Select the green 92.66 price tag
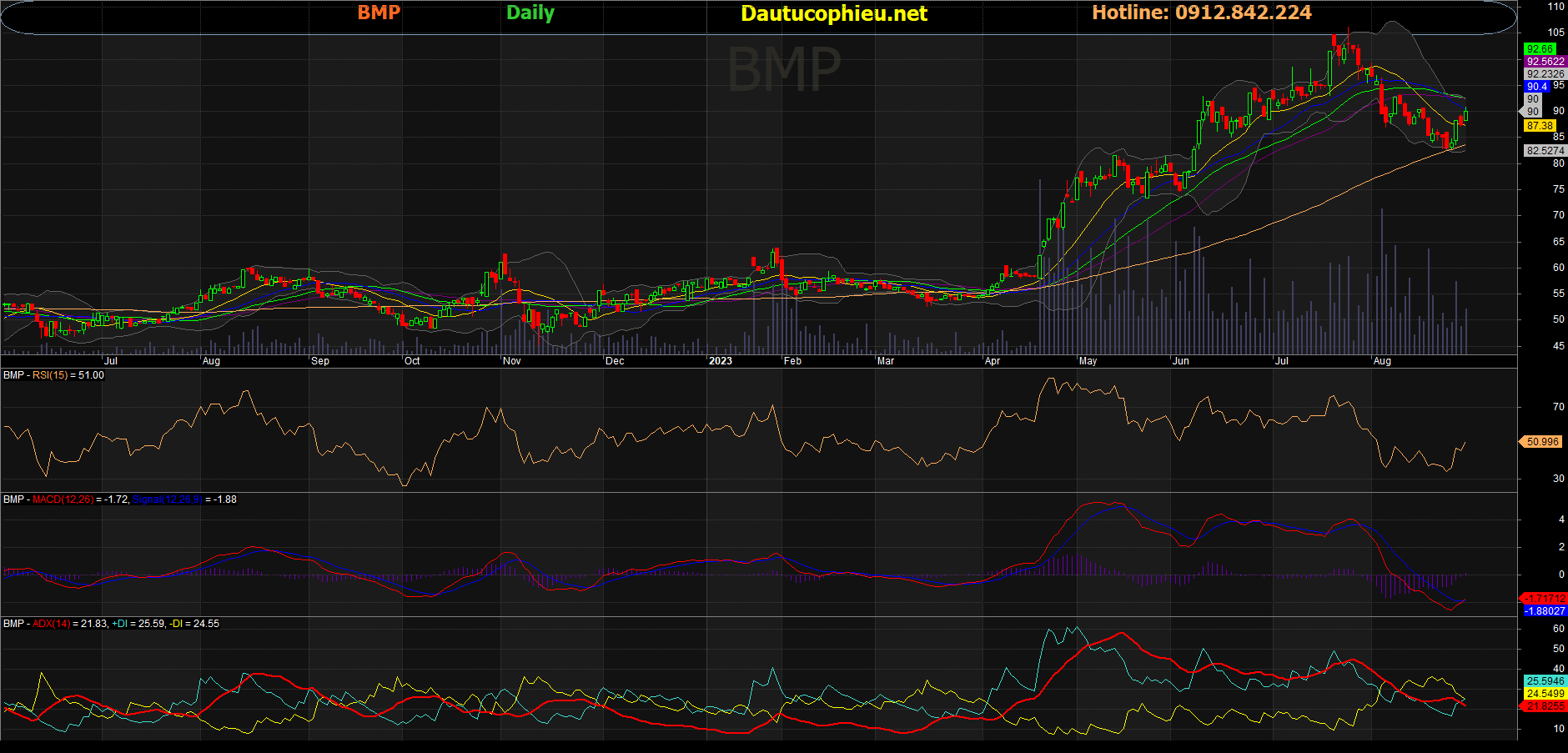Image resolution: width=1568 pixels, height=753 pixels. 1540,49
